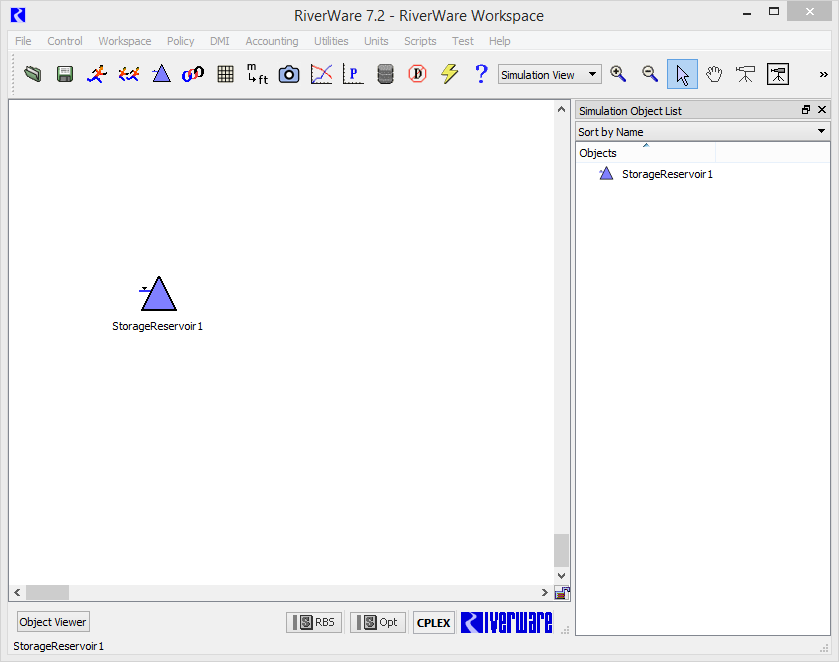The height and width of the screenshot is (662, 839).
Task: Click the Opt button
Action: coord(378,622)
